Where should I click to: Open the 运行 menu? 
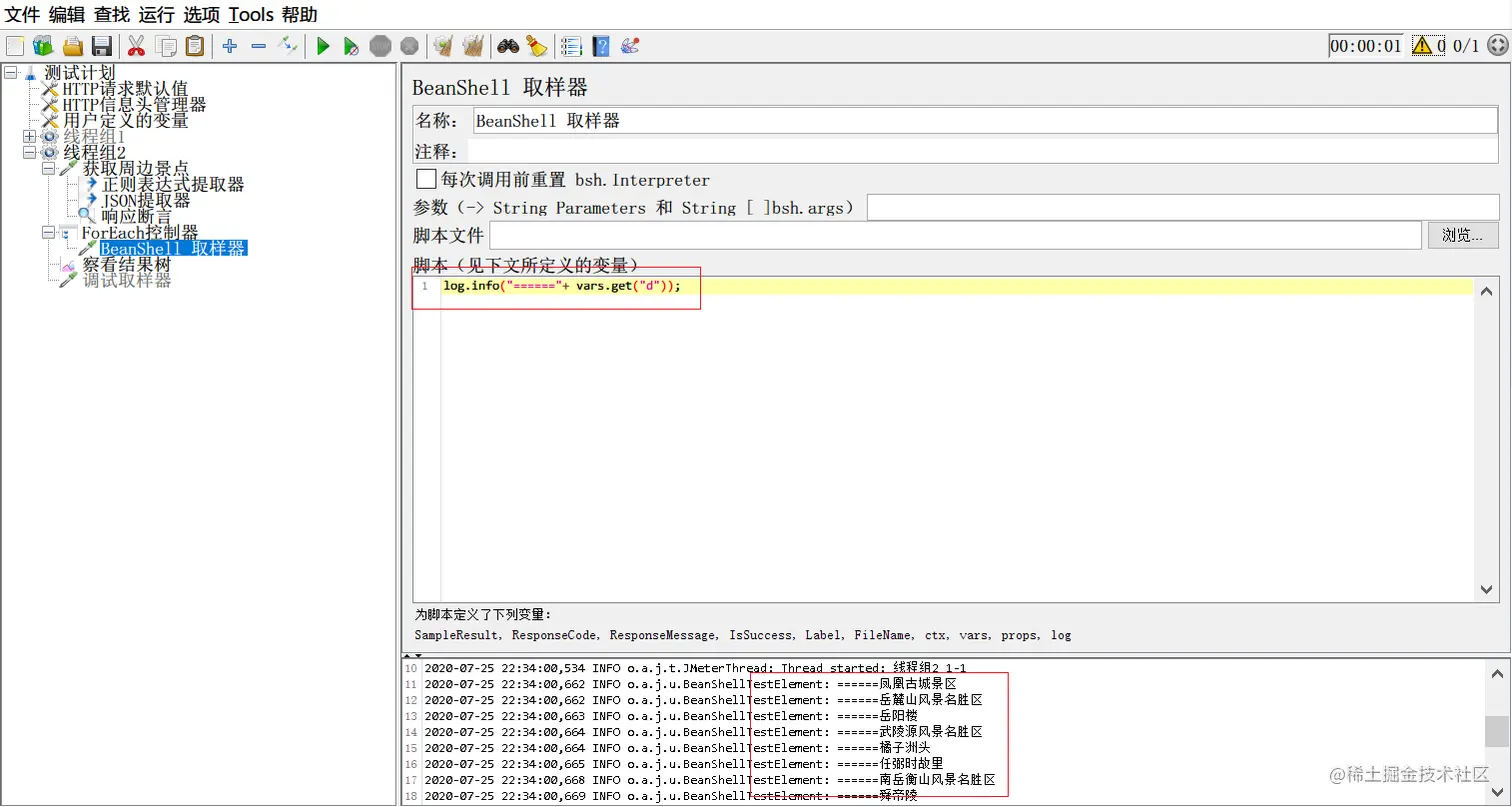155,14
